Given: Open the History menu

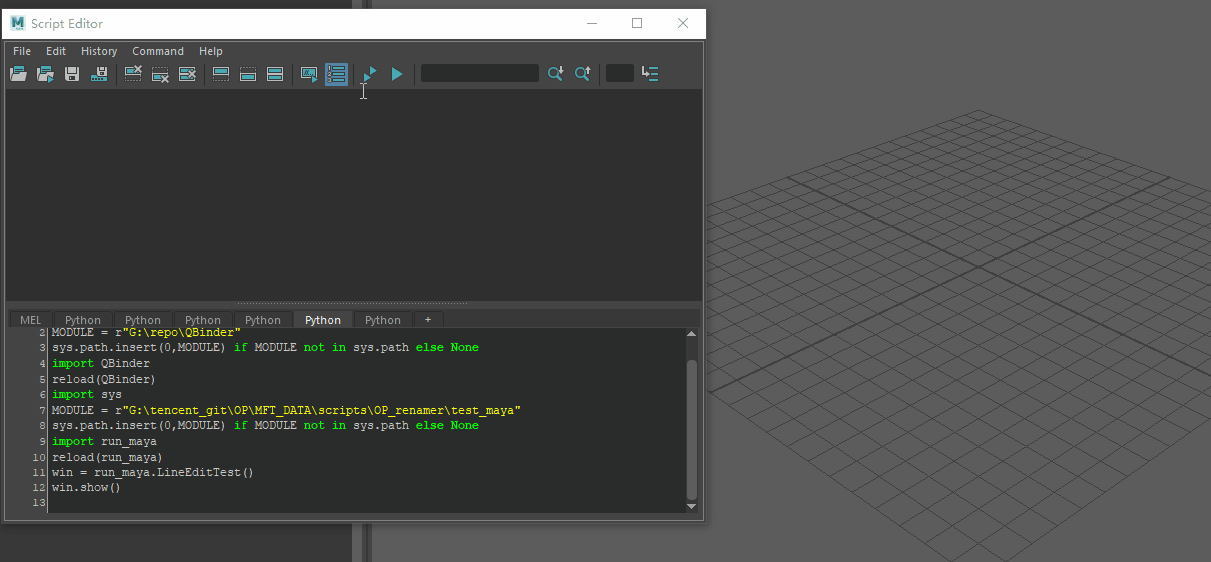Looking at the screenshot, I should coord(99,51).
